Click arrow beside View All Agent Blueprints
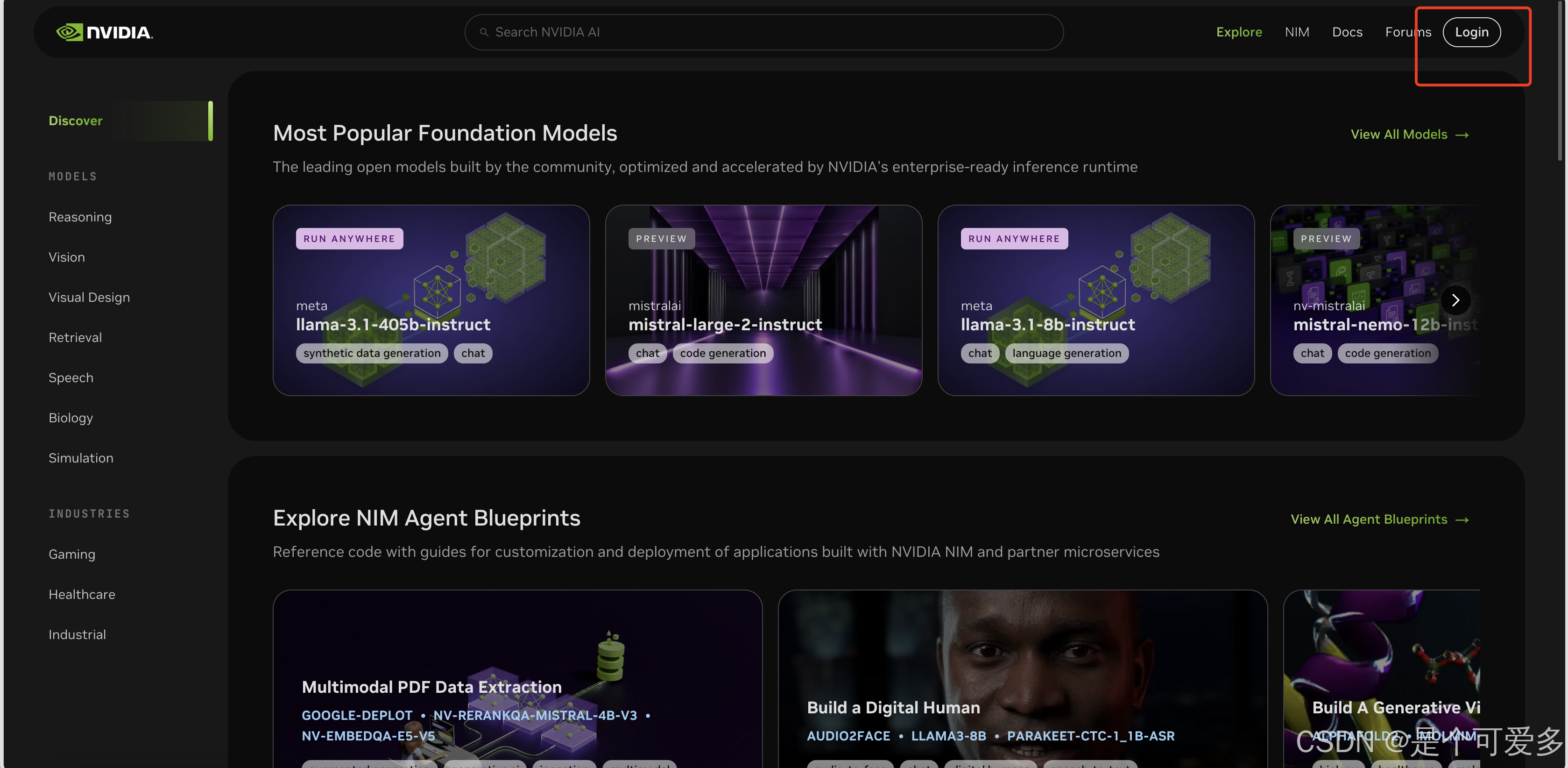This screenshot has height=768, width=1568. [1462, 520]
